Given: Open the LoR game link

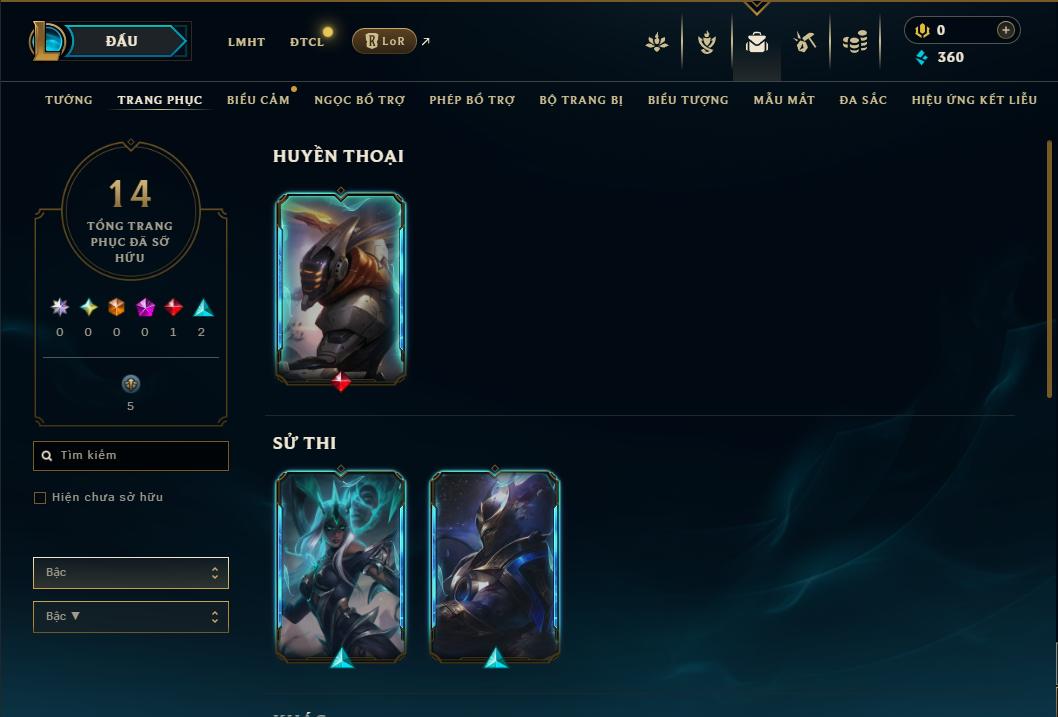Looking at the screenshot, I should pyautogui.click(x=384, y=41).
